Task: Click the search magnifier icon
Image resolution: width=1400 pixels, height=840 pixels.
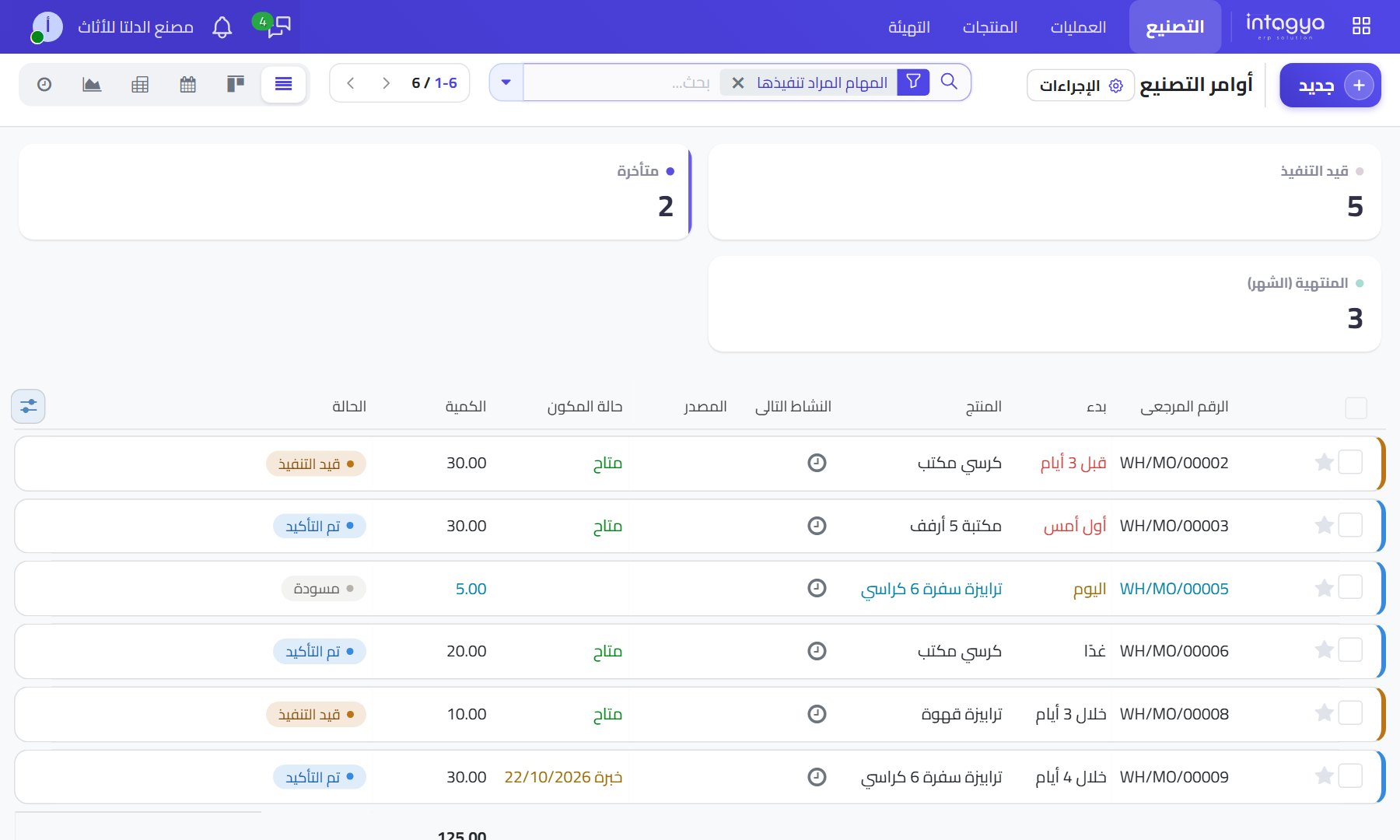Action: click(949, 82)
